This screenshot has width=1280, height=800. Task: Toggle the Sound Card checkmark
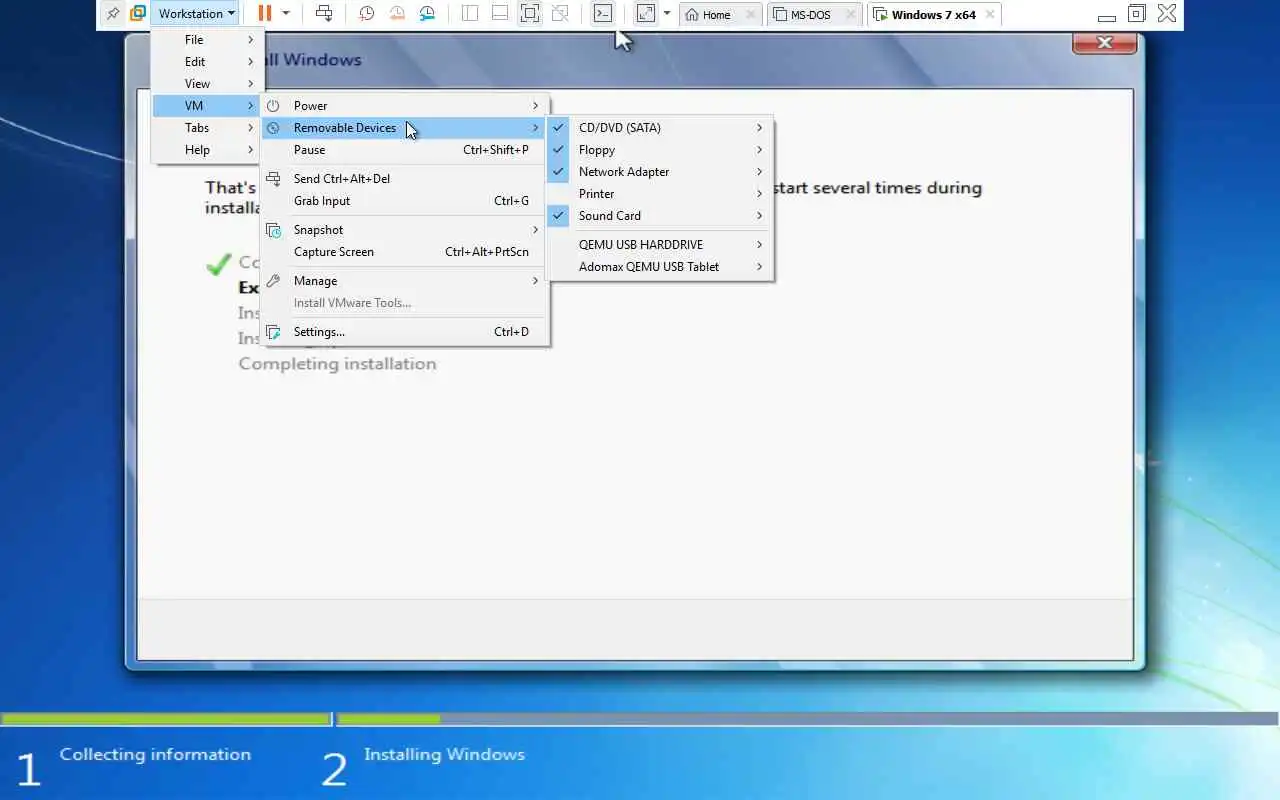pos(559,216)
